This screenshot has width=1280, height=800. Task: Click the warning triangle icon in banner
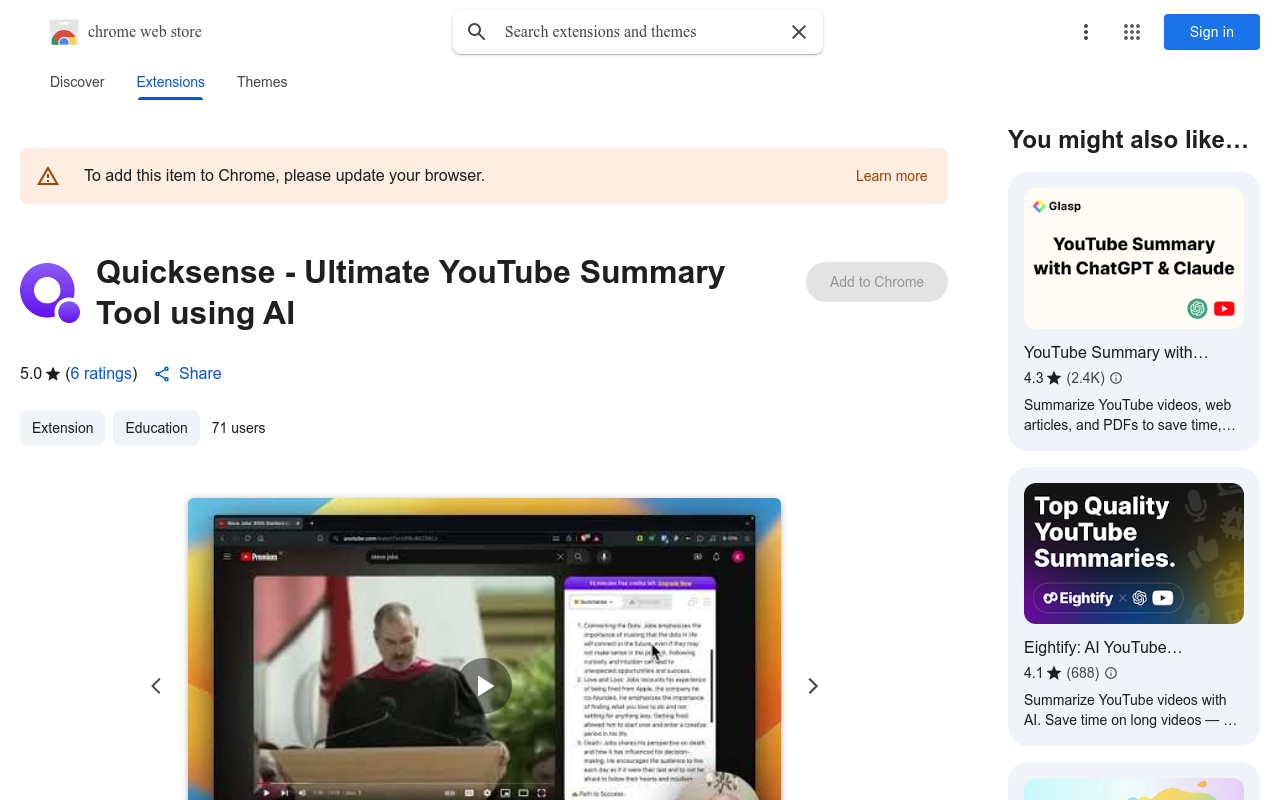tap(48, 176)
